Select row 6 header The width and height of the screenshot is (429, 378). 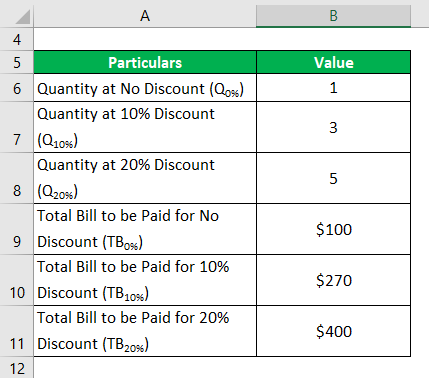coord(17,88)
